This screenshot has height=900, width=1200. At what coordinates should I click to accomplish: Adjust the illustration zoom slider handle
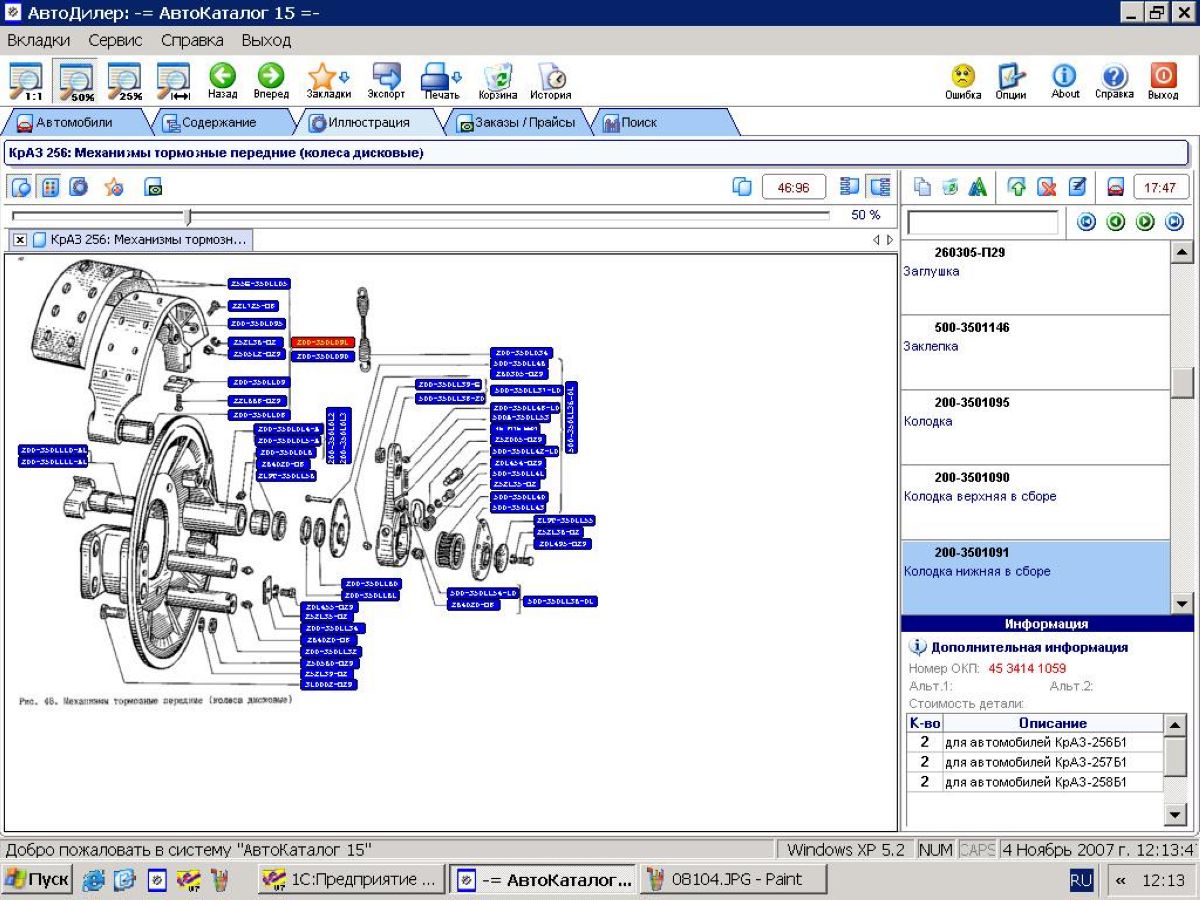pyautogui.click(x=187, y=215)
